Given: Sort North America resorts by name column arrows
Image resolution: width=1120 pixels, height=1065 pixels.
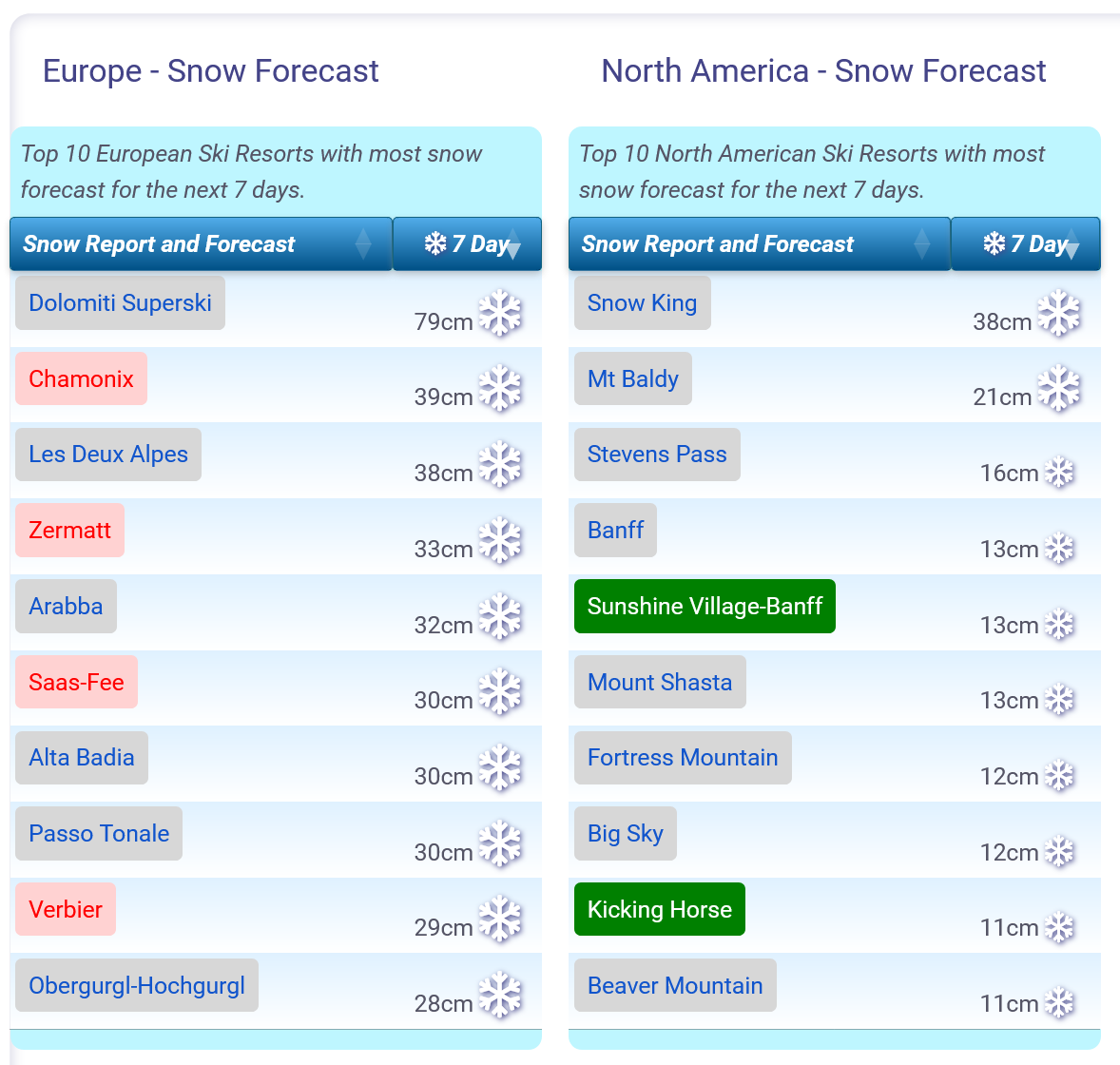Looking at the screenshot, I should tap(922, 243).
